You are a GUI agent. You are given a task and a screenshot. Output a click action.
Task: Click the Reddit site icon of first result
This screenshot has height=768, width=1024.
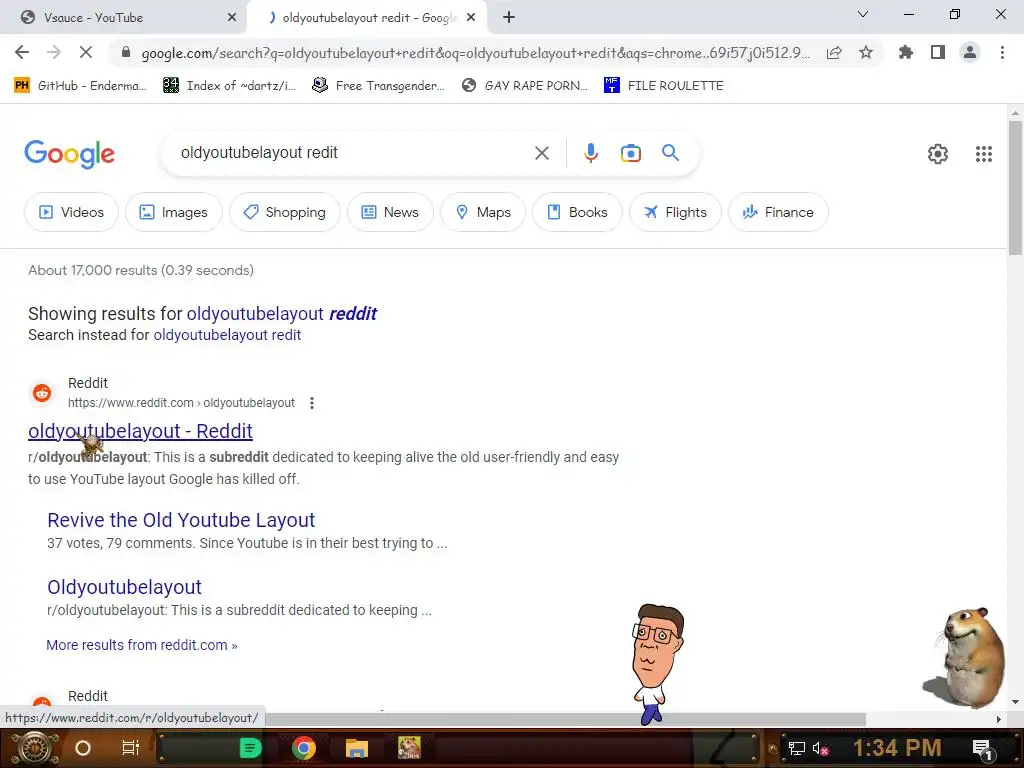point(42,392)
